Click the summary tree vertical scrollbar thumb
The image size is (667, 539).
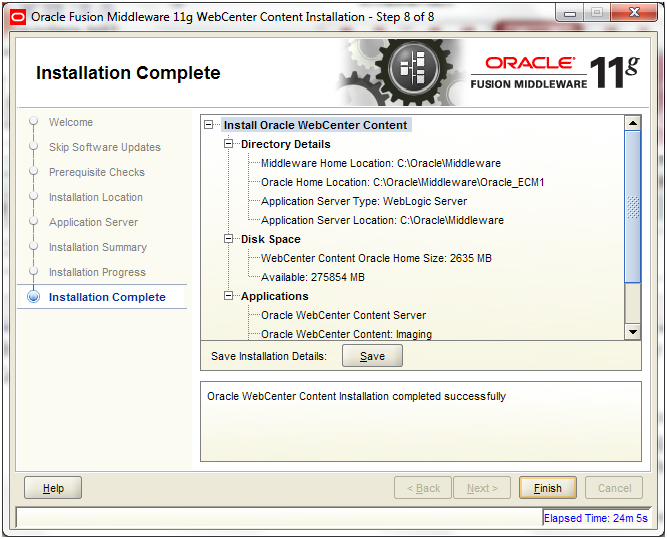633,207
